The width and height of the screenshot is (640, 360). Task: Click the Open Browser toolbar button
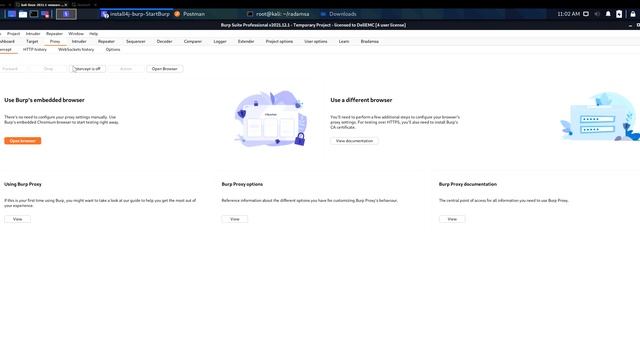(x=164, y=69)
